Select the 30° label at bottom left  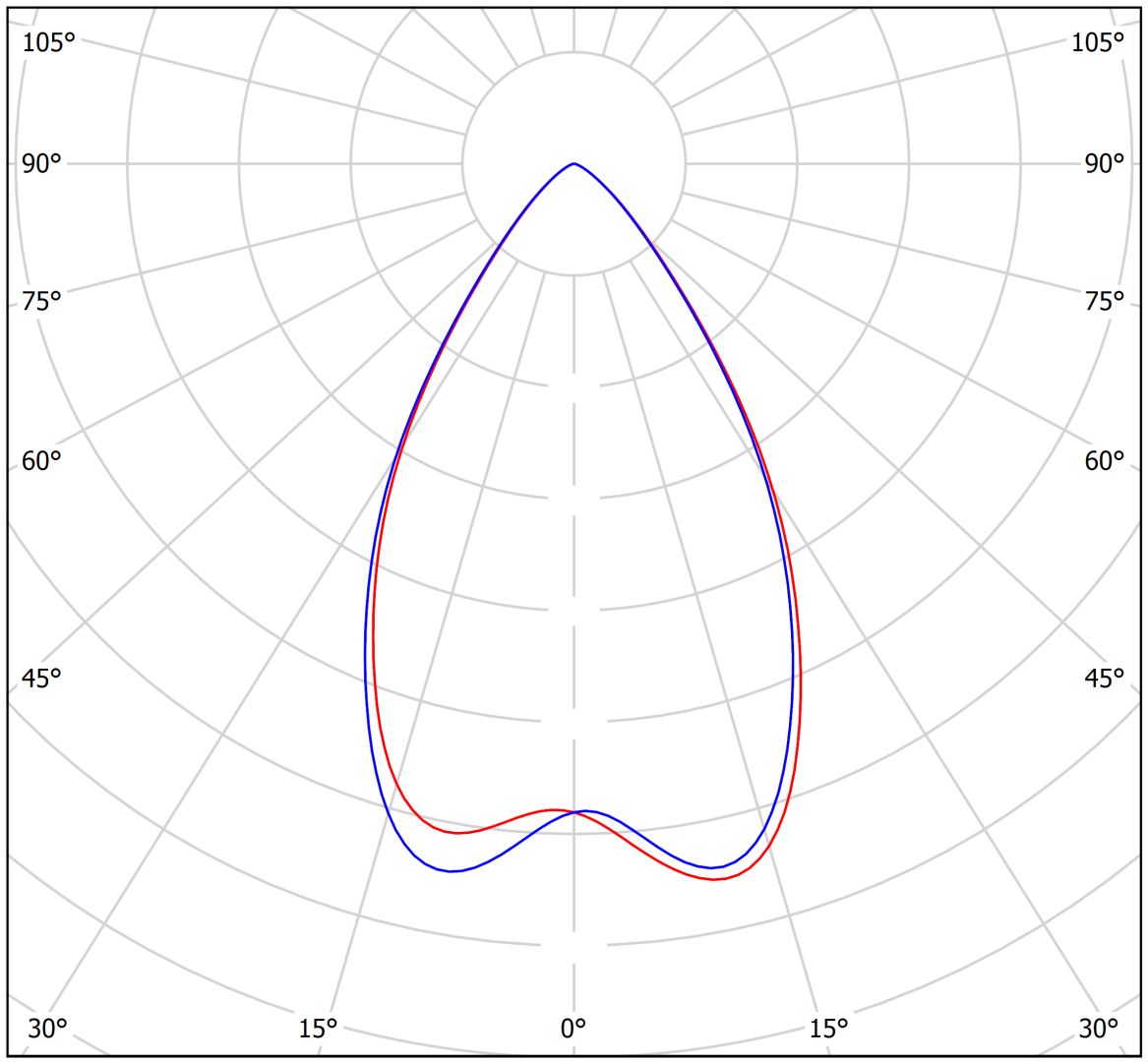[47, 1029]
